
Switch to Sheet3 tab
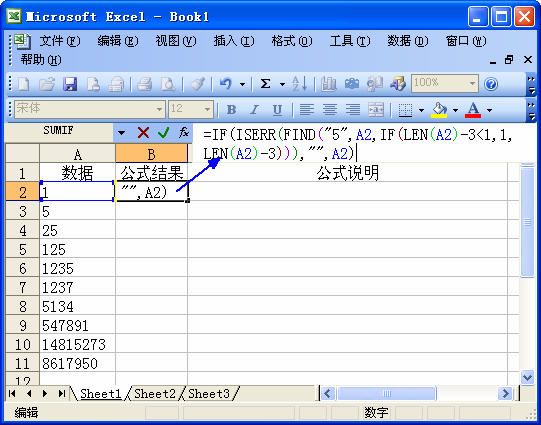[x=209, y=394]
